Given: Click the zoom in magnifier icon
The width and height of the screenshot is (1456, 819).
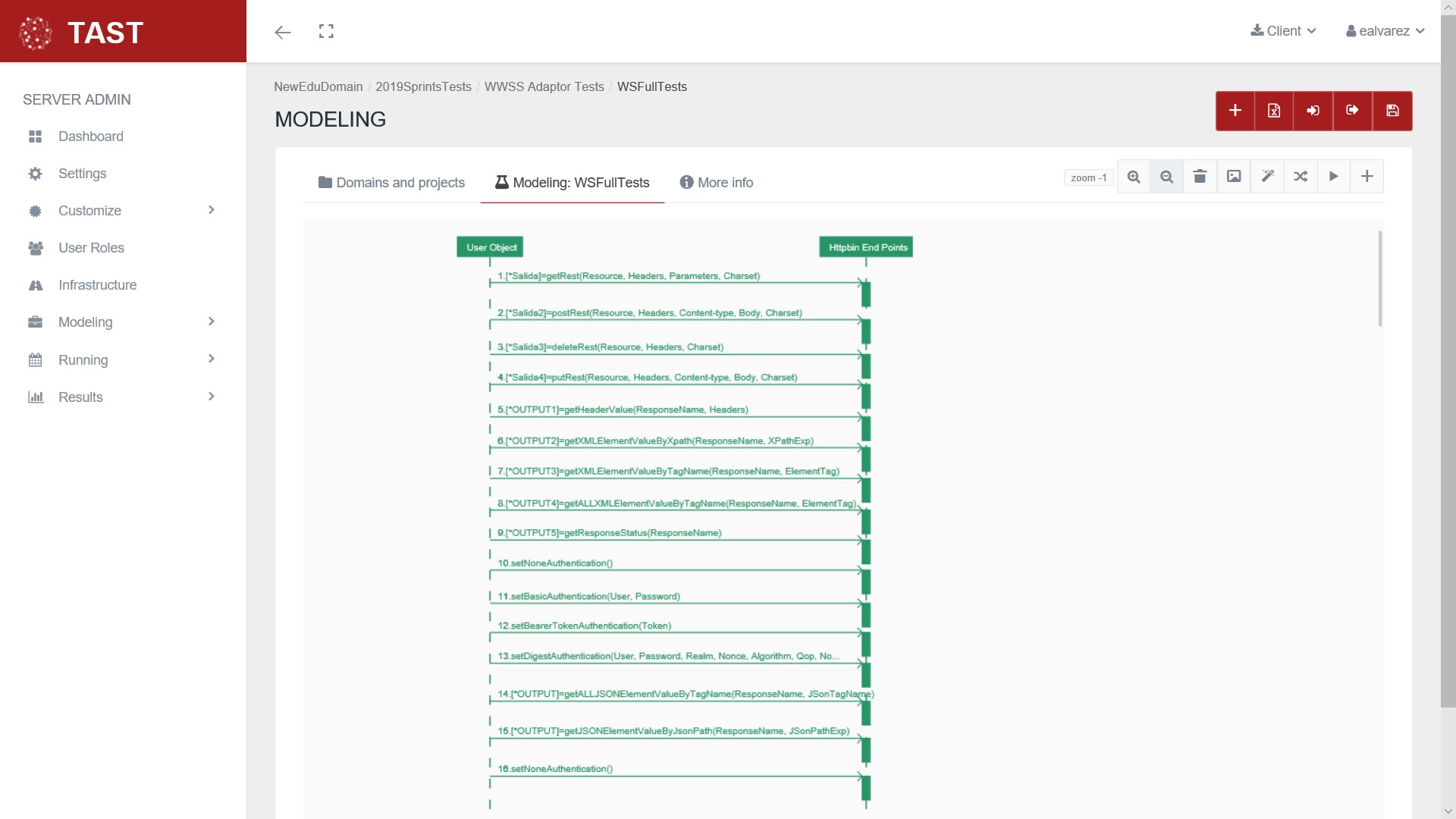Looking at the screenshot, I should tap(1134, 177).
